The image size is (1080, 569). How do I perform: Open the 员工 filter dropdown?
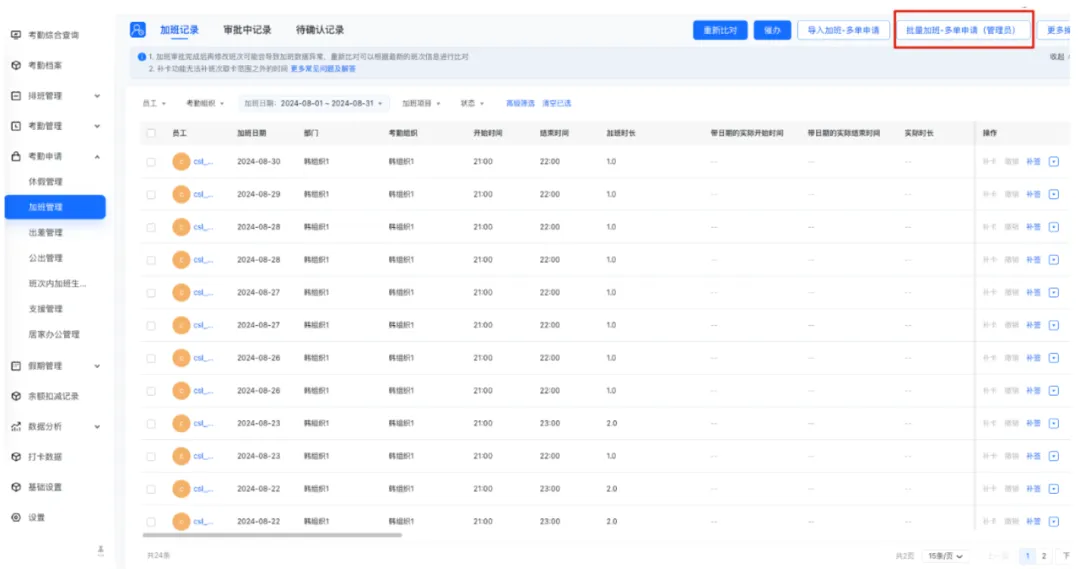pos(154,103)
